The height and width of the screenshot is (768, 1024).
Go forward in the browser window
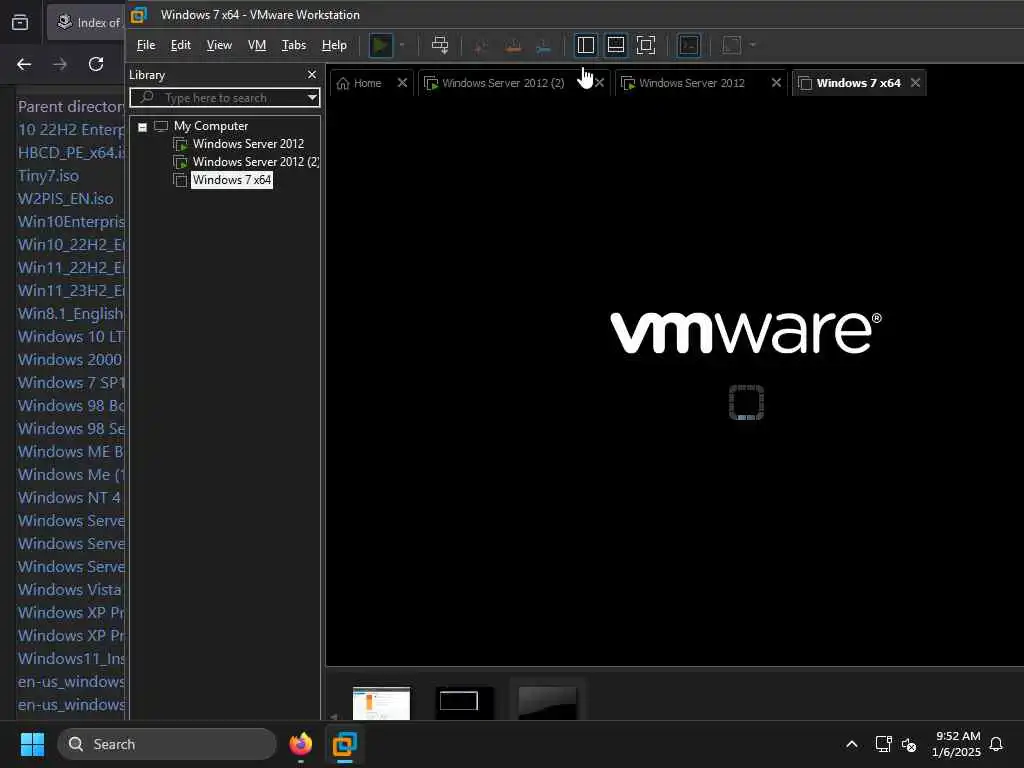(x=60, y=64)
